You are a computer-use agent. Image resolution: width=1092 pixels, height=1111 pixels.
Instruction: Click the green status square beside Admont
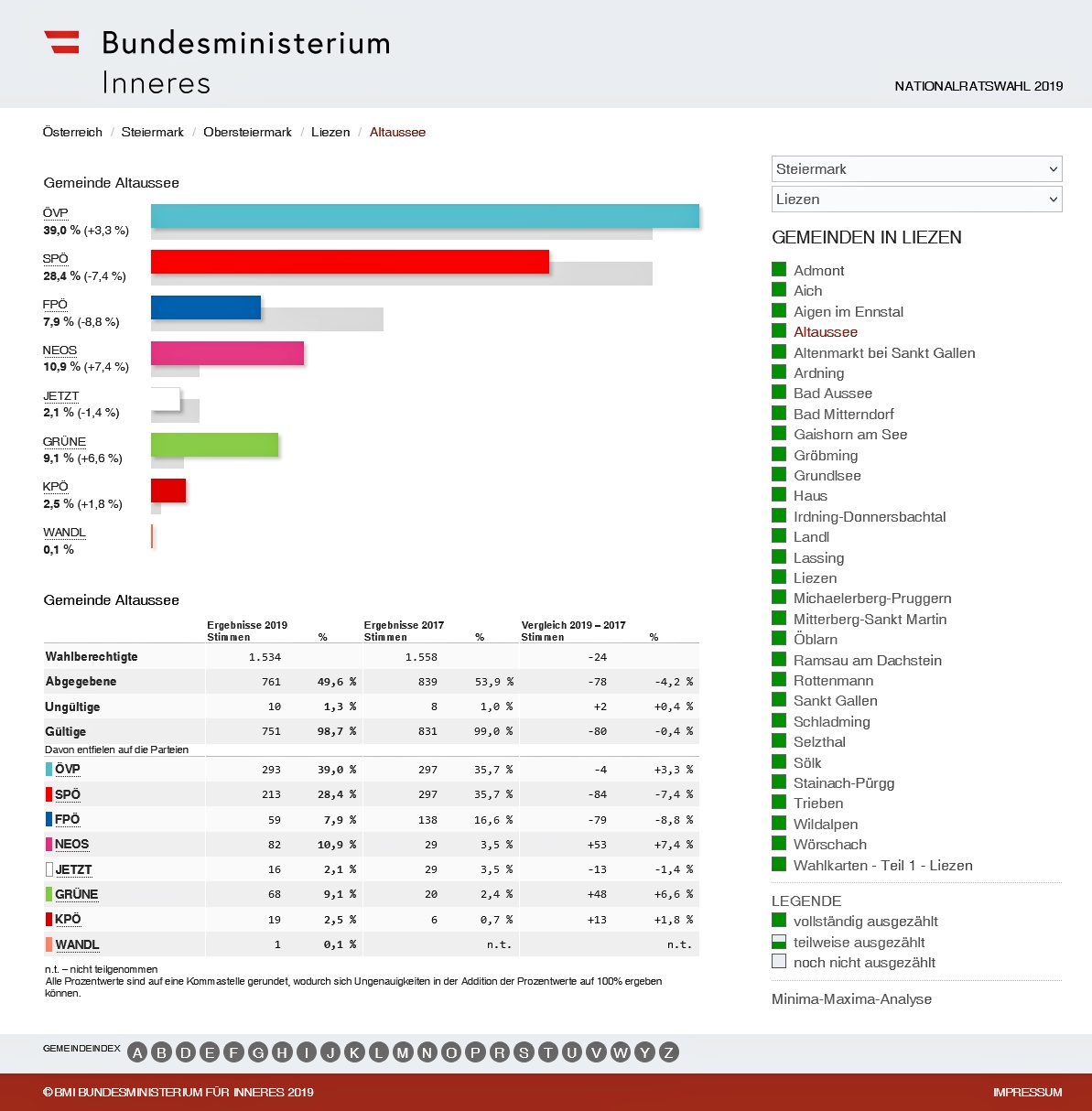779,269
